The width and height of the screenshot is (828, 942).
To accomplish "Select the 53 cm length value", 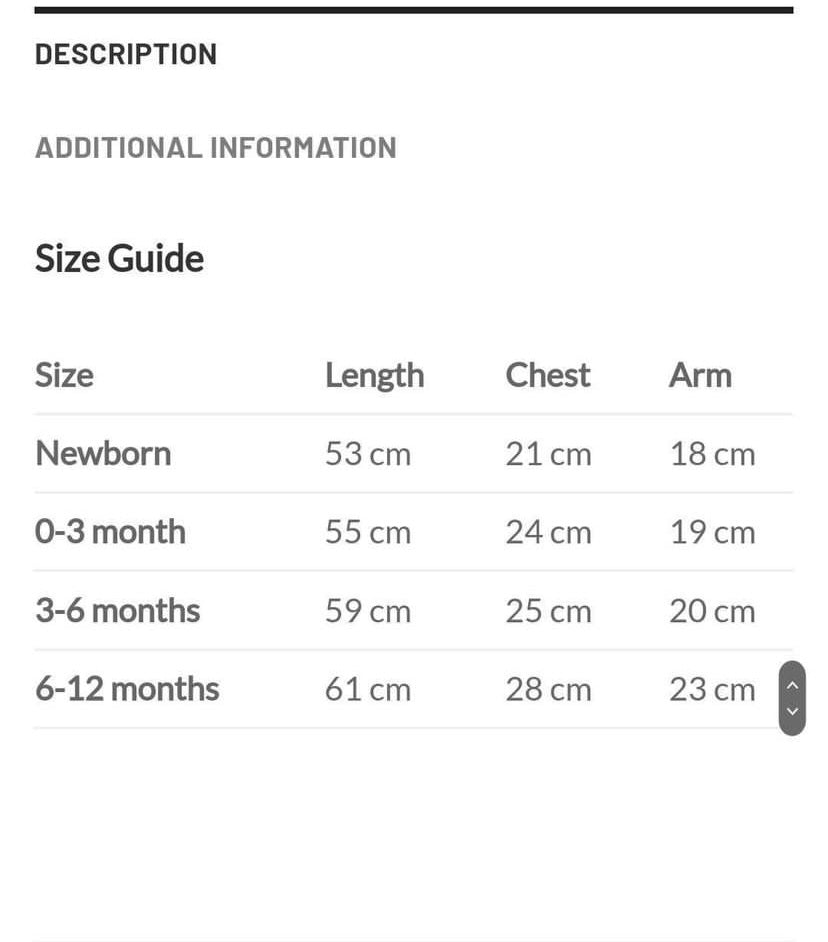I will [x=367, y=454].
